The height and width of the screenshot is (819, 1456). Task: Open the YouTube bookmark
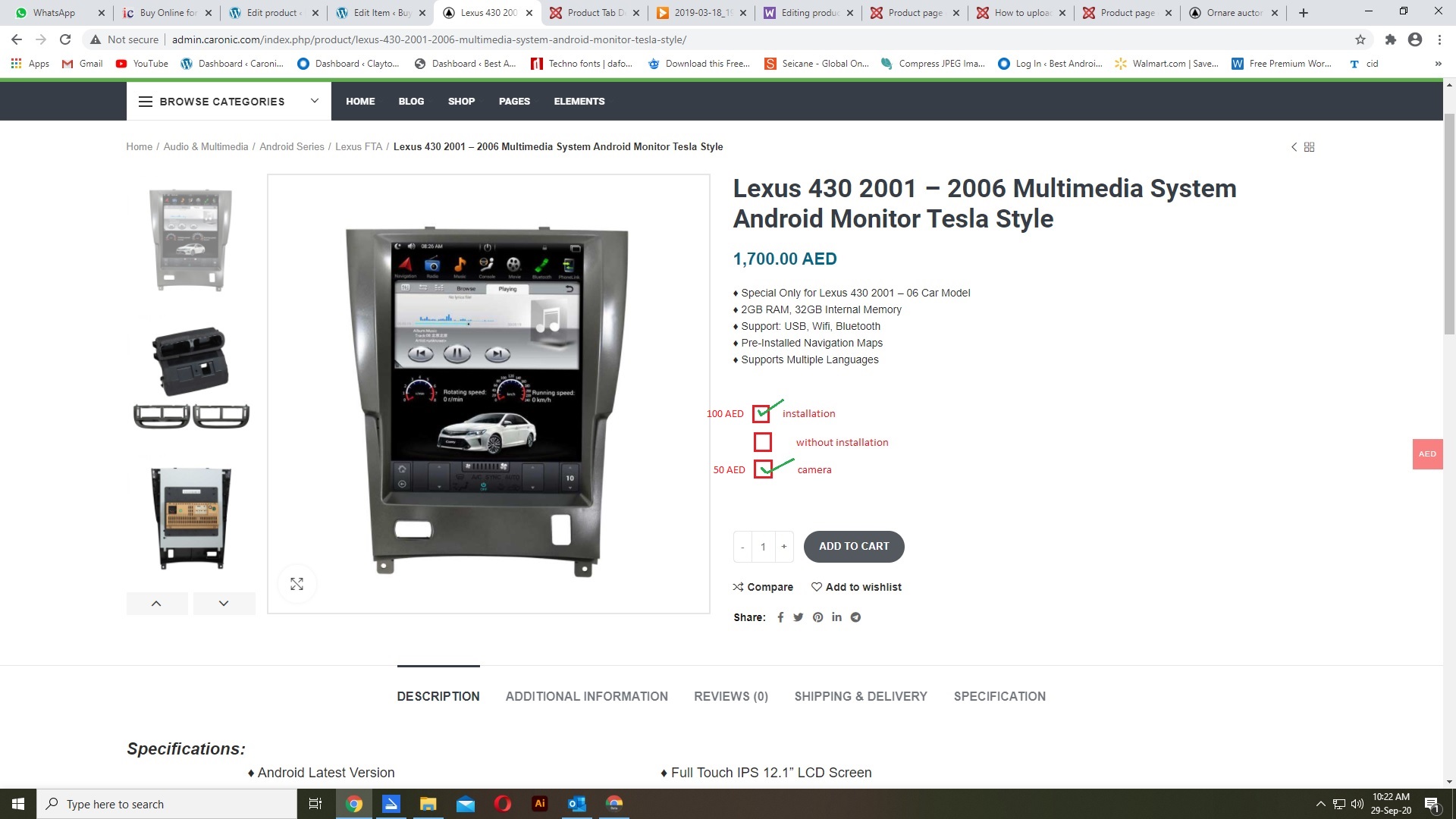142,64
